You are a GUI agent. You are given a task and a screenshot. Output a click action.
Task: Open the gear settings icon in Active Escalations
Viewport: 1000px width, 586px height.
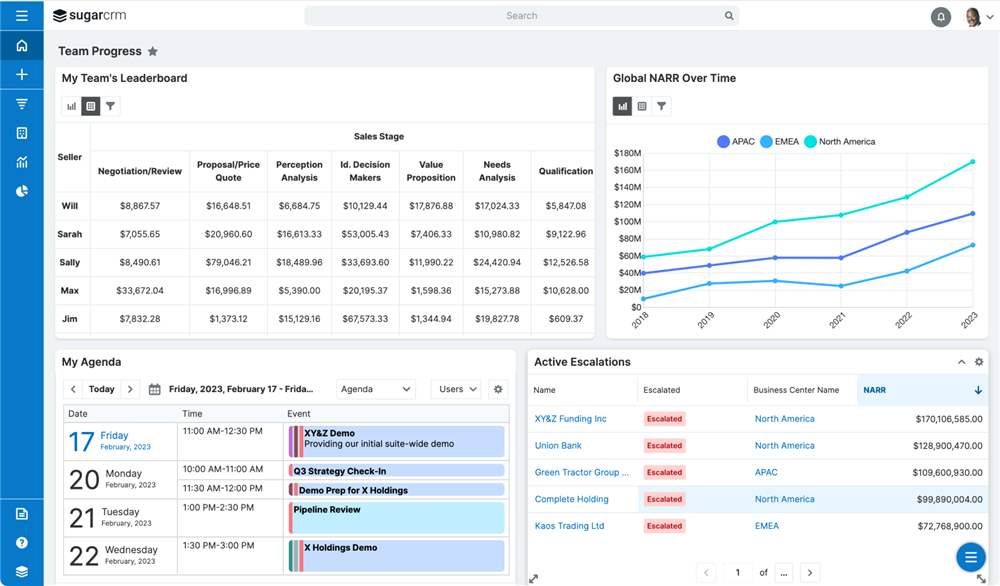click(x=979, y=362)
